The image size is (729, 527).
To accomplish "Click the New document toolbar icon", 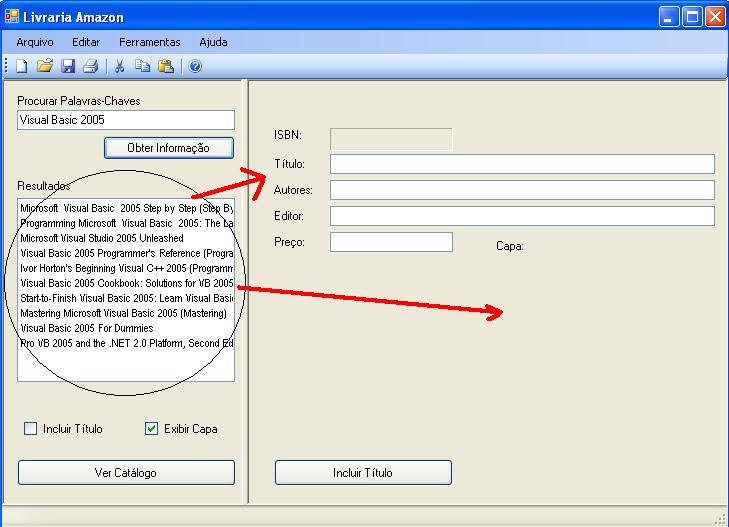I will pos(21,66).
